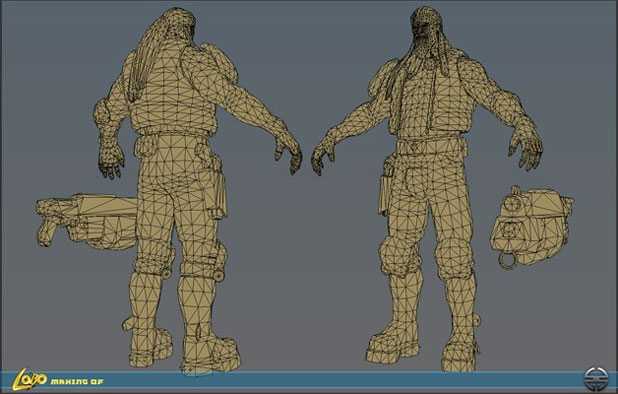Select the back-view character's head
The image size is (618, 394).
tap(179, 24)
